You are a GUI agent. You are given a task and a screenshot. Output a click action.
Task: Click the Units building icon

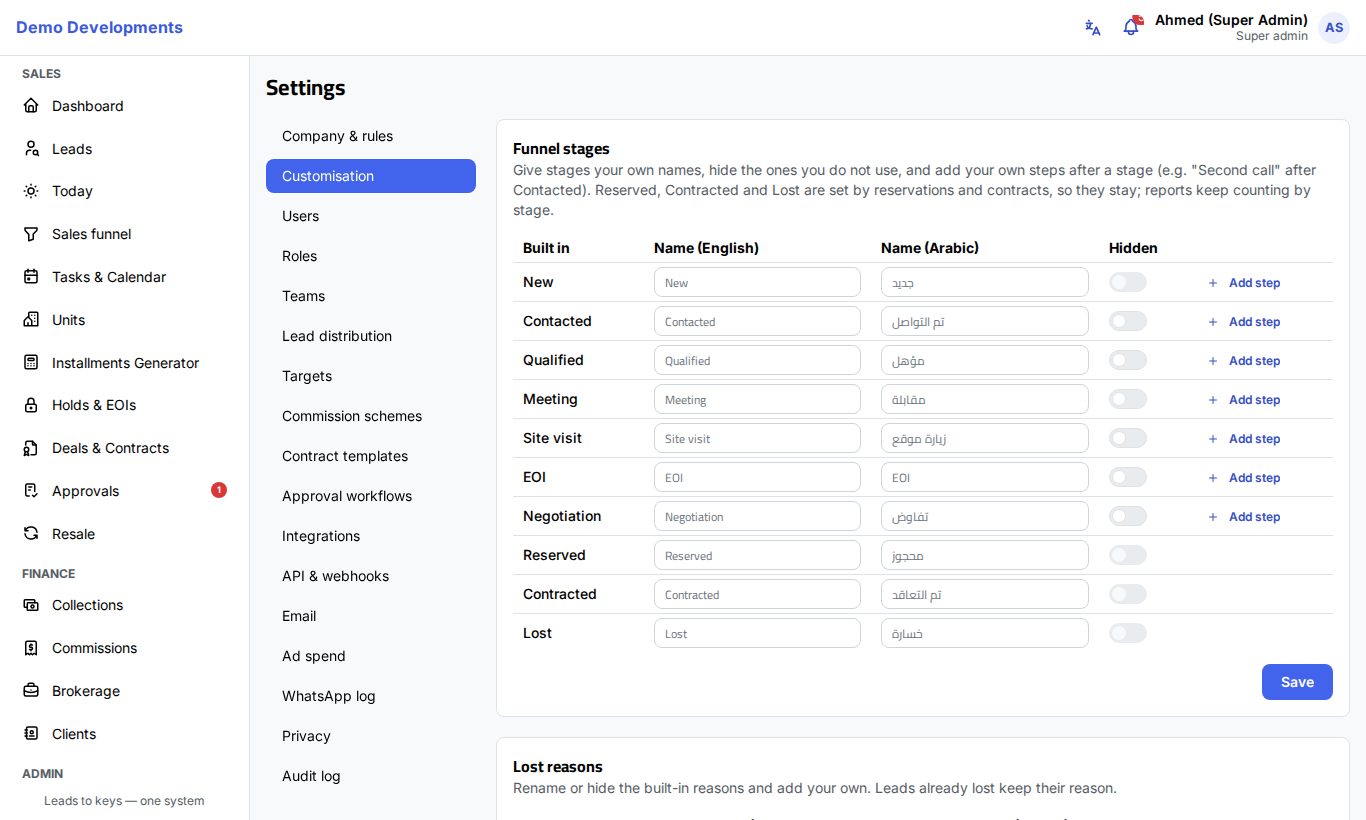pyautogui.click(x=31, y=320)
